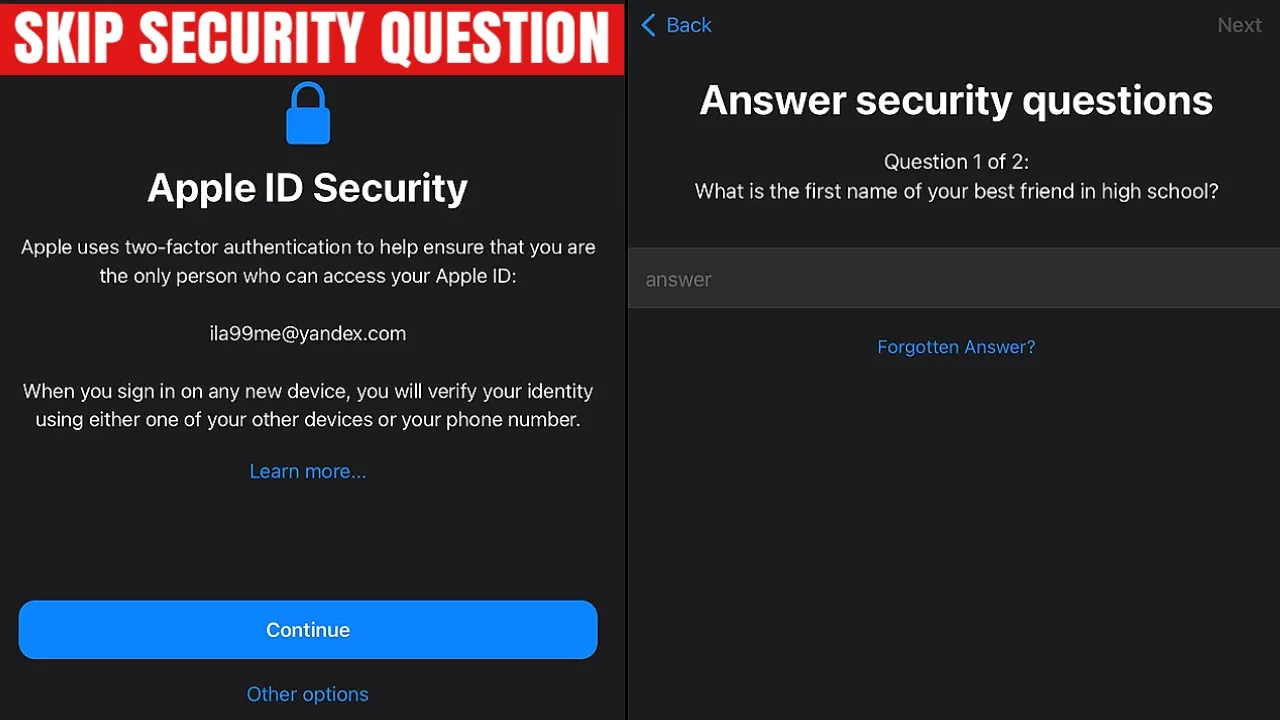Click the Answer security questions heading

coord(956,100)
